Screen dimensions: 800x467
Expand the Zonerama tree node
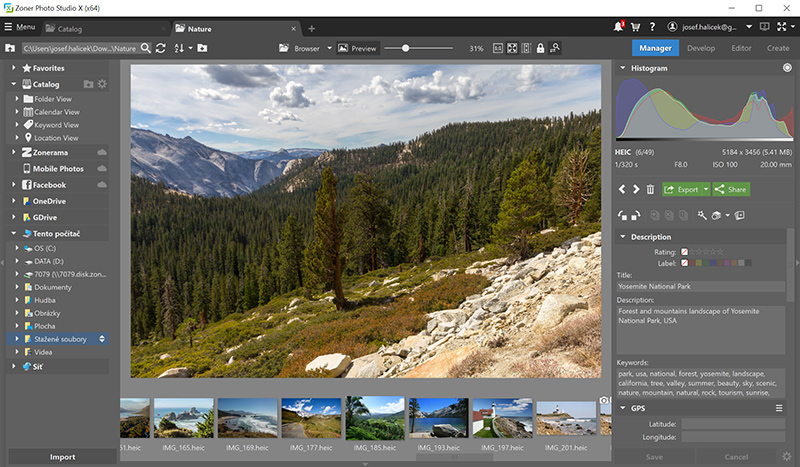(14, 152)
